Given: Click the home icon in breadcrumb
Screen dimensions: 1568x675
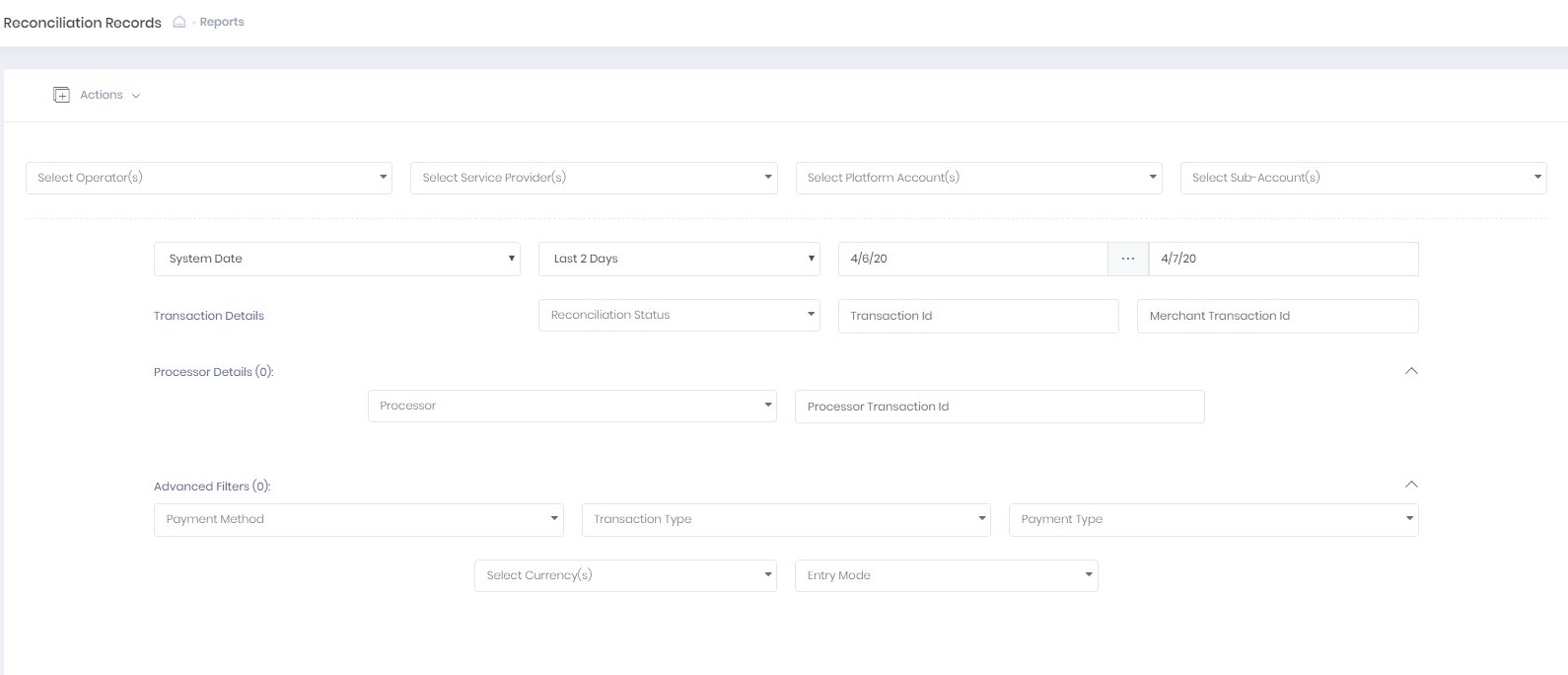Looking at the screenshot, I should coord(179,22).
